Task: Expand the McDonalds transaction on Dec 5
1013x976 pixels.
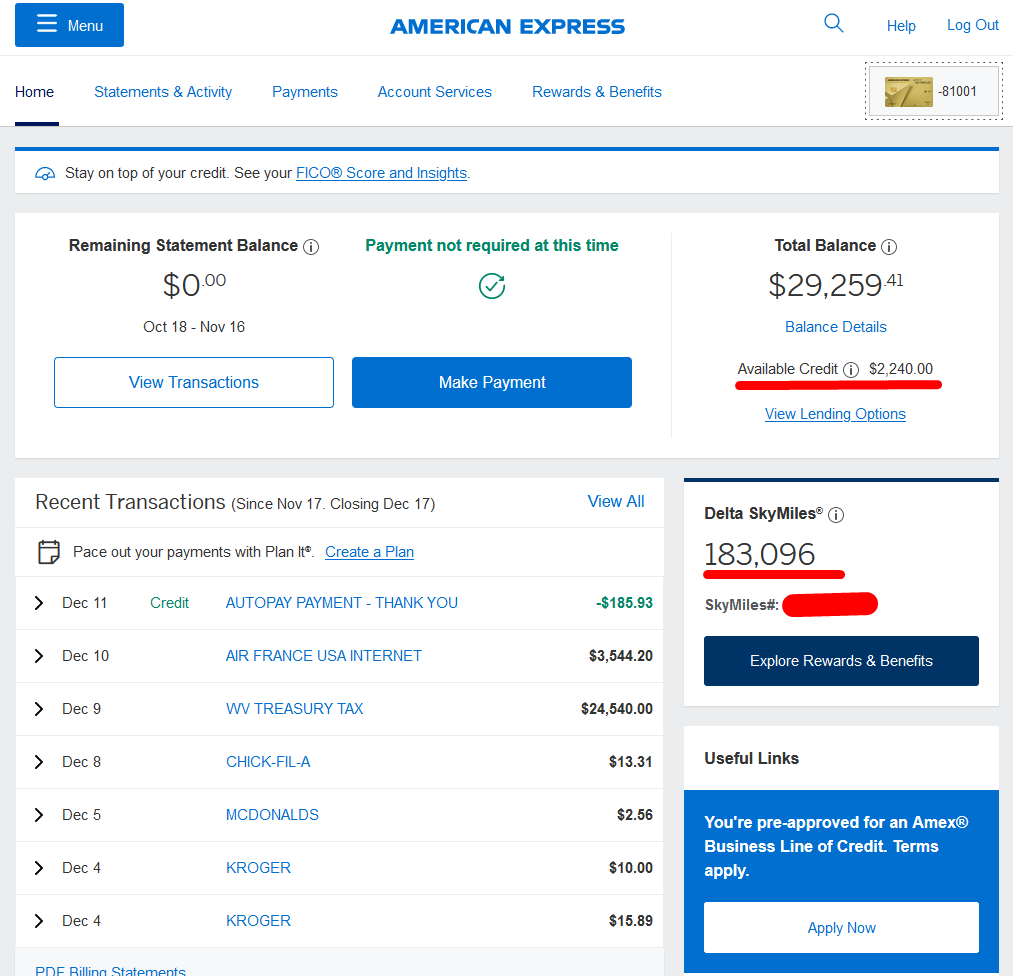Action: (x=39, y=815)
